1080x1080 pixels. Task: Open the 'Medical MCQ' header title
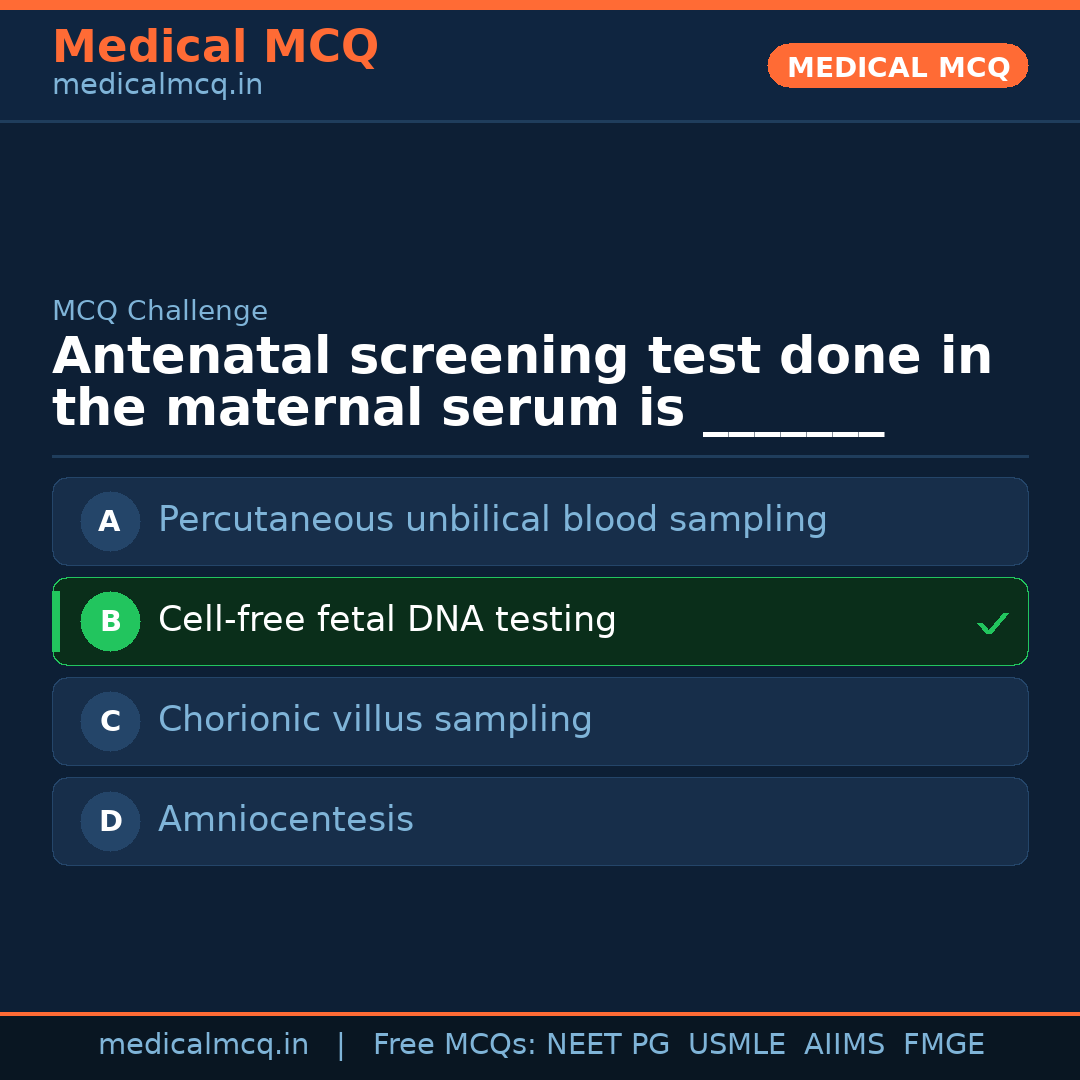[x=215, y=47]
